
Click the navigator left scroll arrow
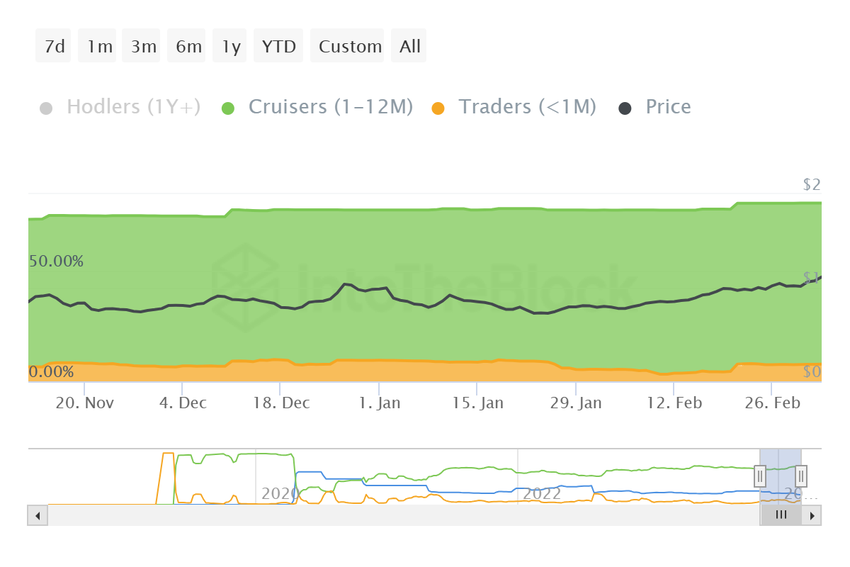coord(37,516)
